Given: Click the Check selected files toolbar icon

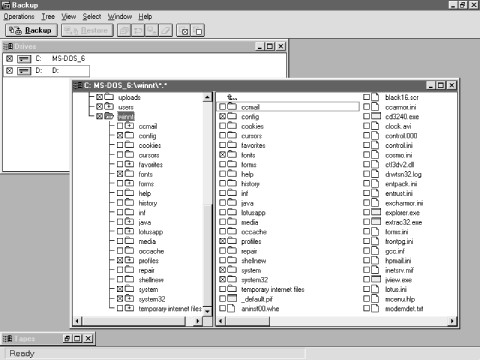Looking at the screenshot, I should point(183,31).
